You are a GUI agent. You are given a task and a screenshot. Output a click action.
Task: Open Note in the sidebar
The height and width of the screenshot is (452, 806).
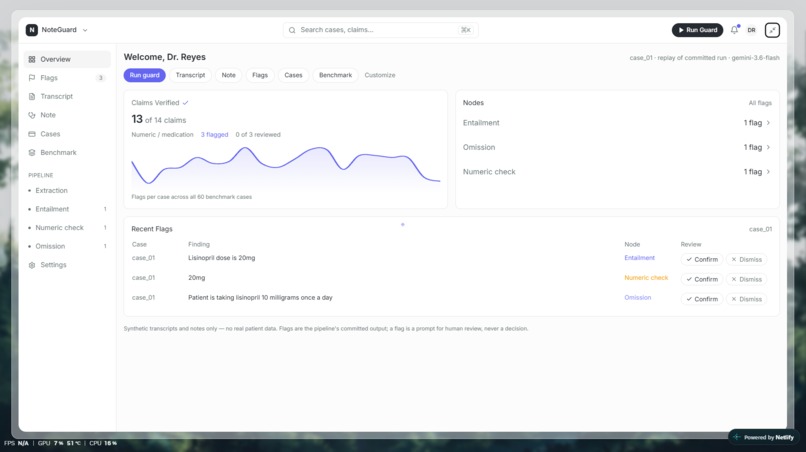pos(67,115)
